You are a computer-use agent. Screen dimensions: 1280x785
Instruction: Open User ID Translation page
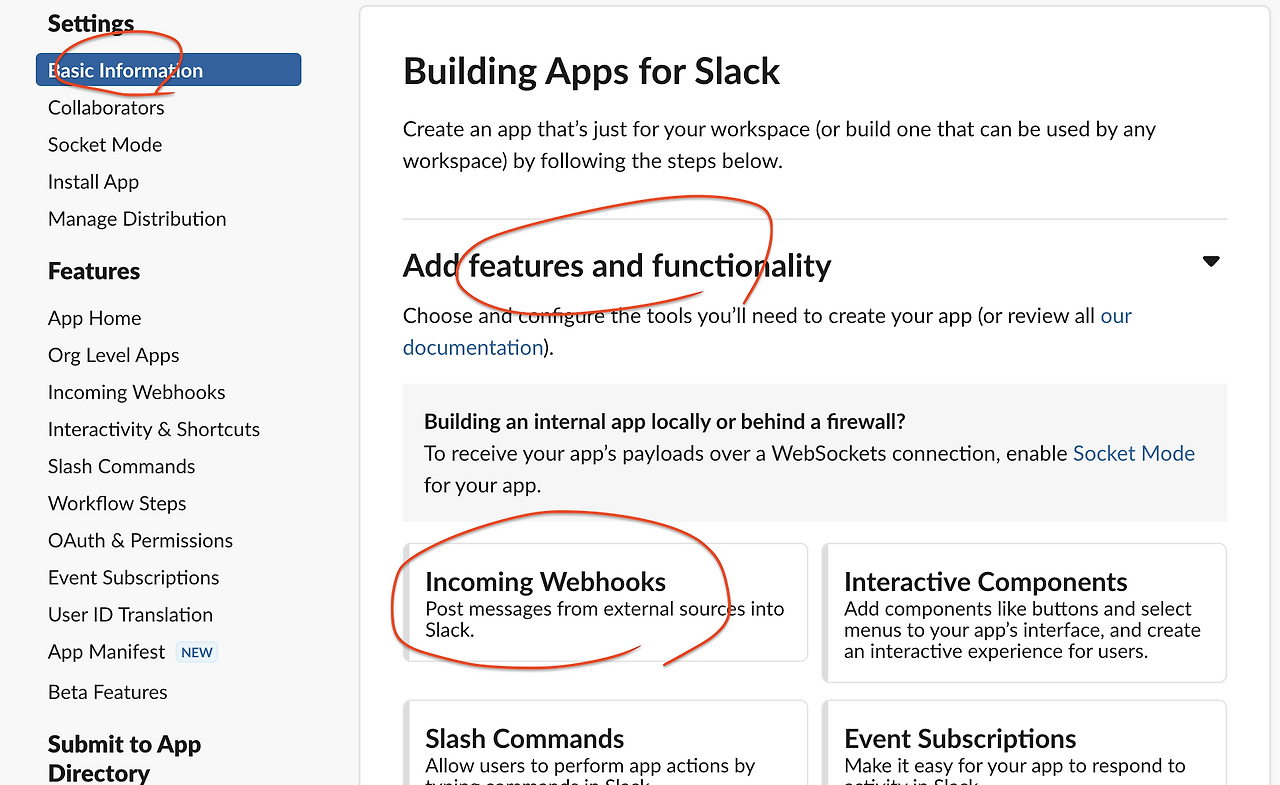[x=130, y=614]
